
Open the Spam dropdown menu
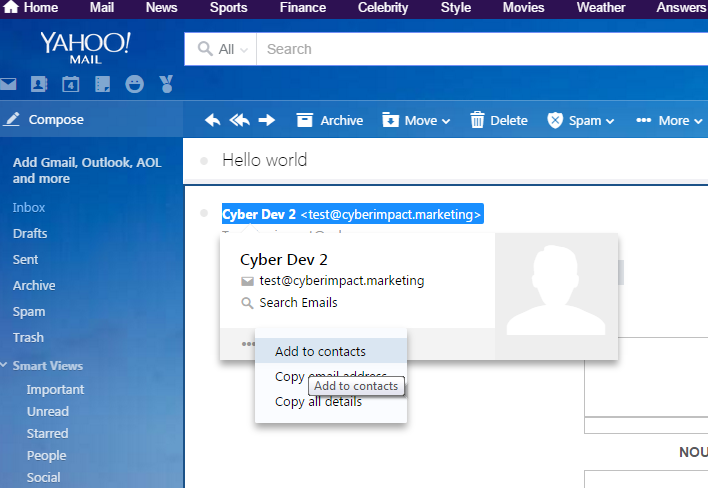(581, 120)
